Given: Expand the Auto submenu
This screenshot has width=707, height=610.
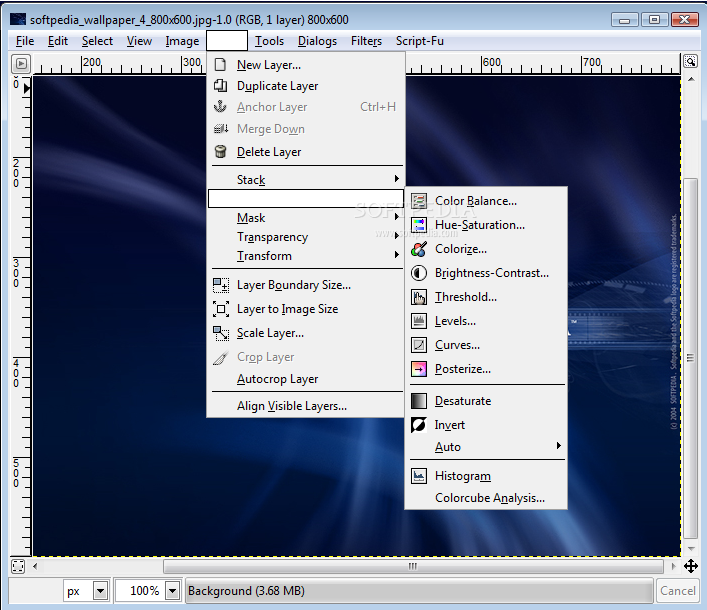Looking at the screenshot, I should pyautogui.click(x=487, y=447).
